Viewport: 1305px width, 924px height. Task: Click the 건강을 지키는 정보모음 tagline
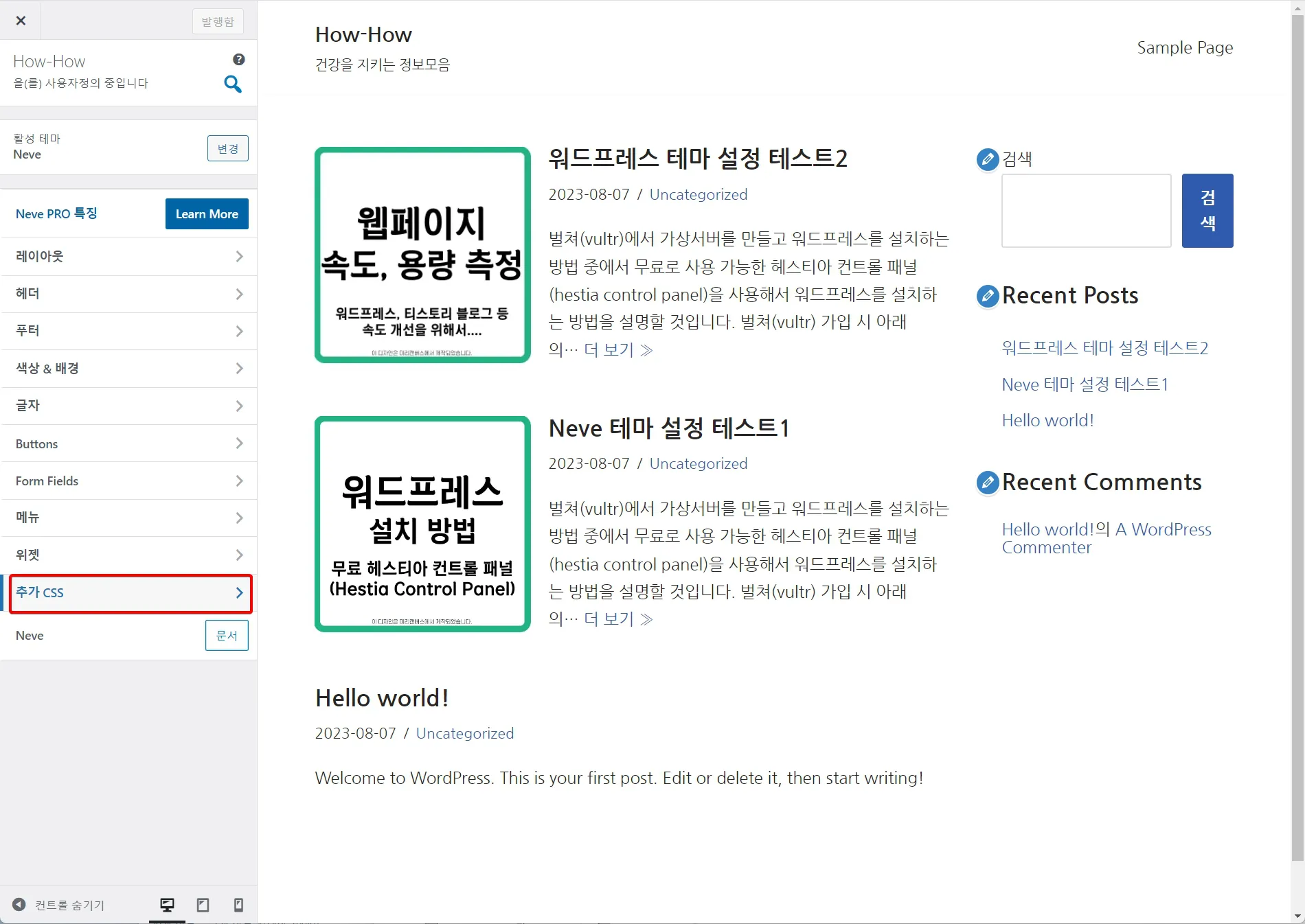pos(383,65)
